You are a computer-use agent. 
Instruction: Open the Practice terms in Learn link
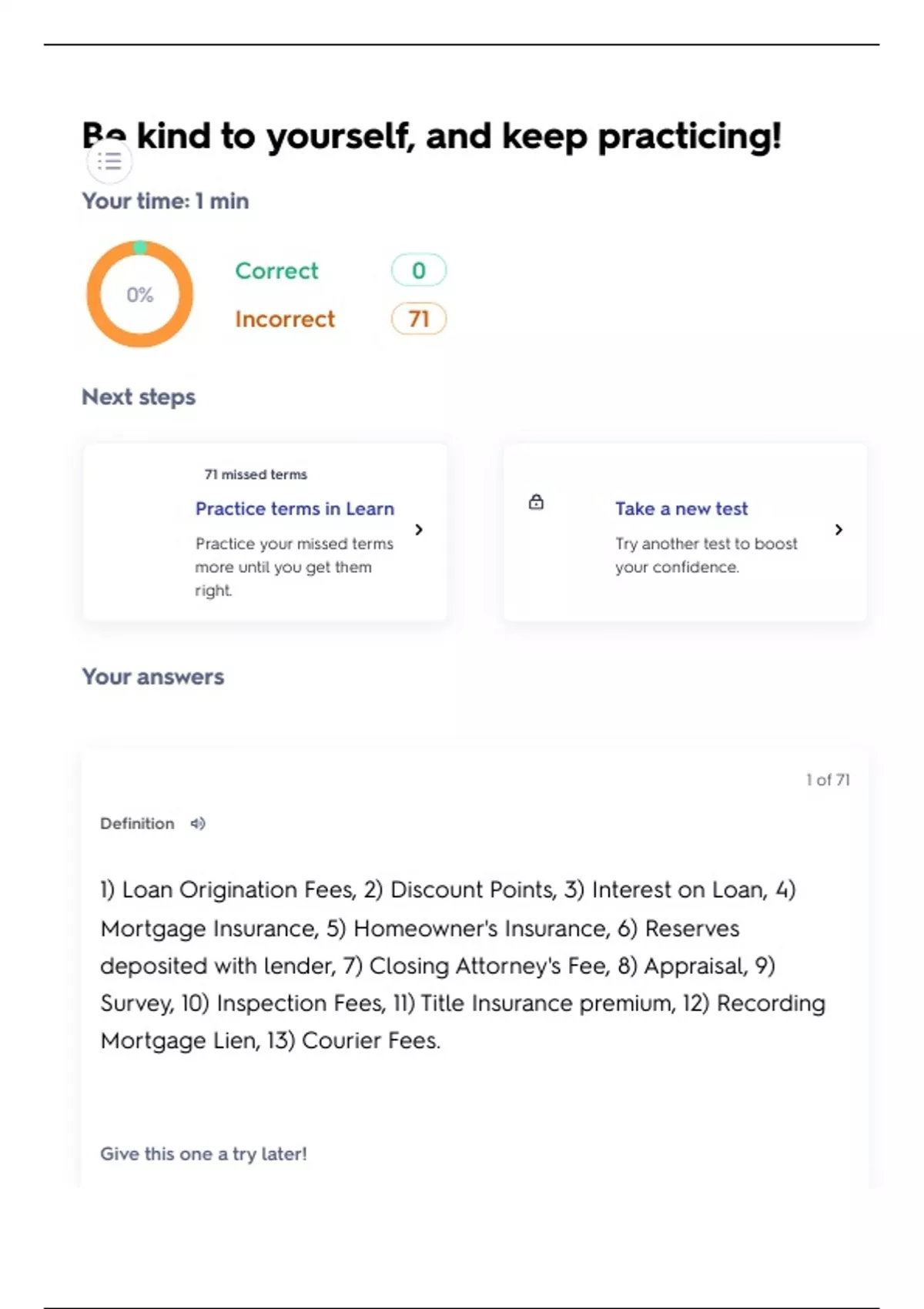[x=294, y=509]
